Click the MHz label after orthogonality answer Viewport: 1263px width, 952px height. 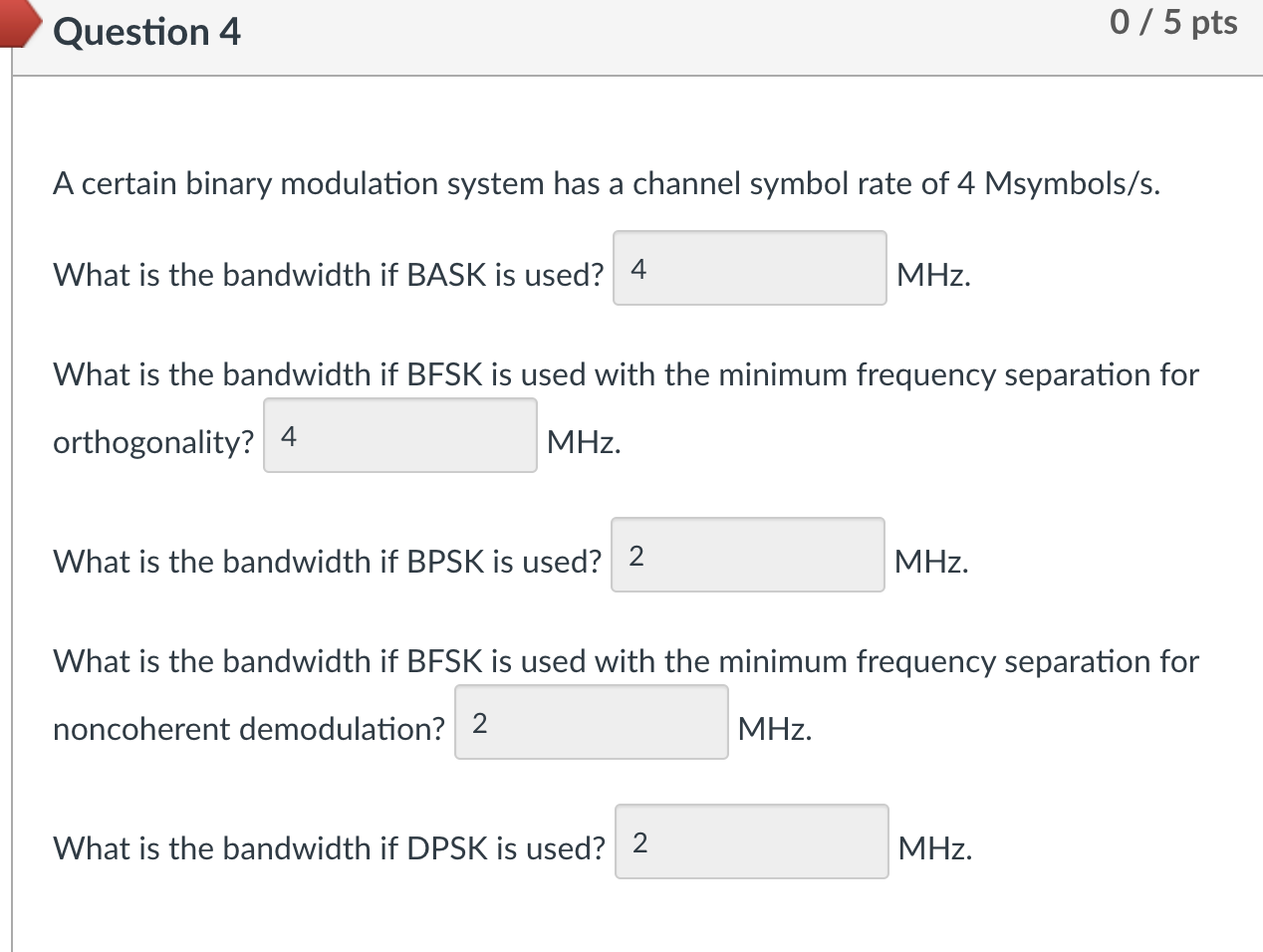[583, 443]
